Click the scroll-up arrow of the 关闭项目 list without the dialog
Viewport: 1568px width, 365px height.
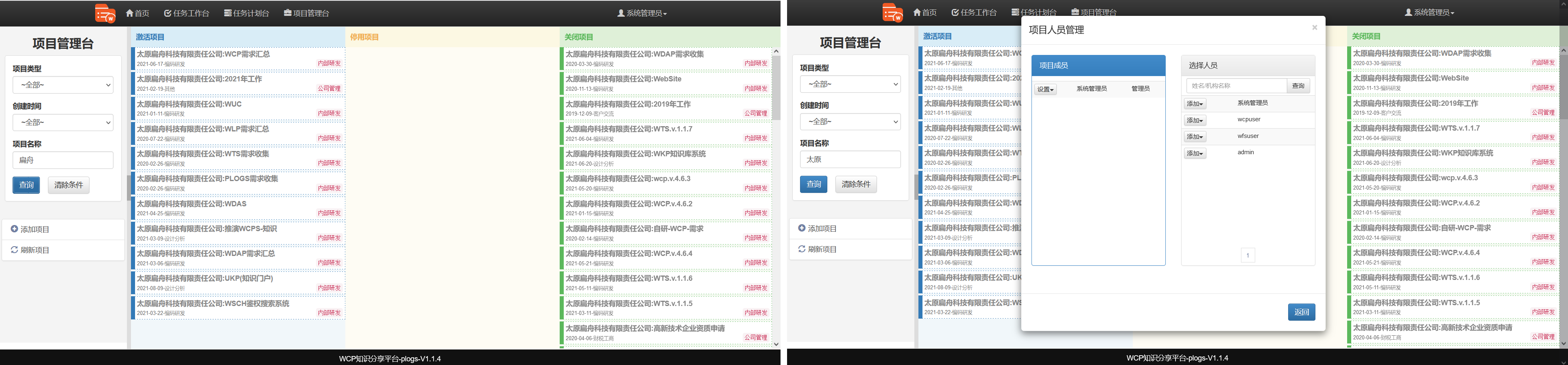coord(776,51)
